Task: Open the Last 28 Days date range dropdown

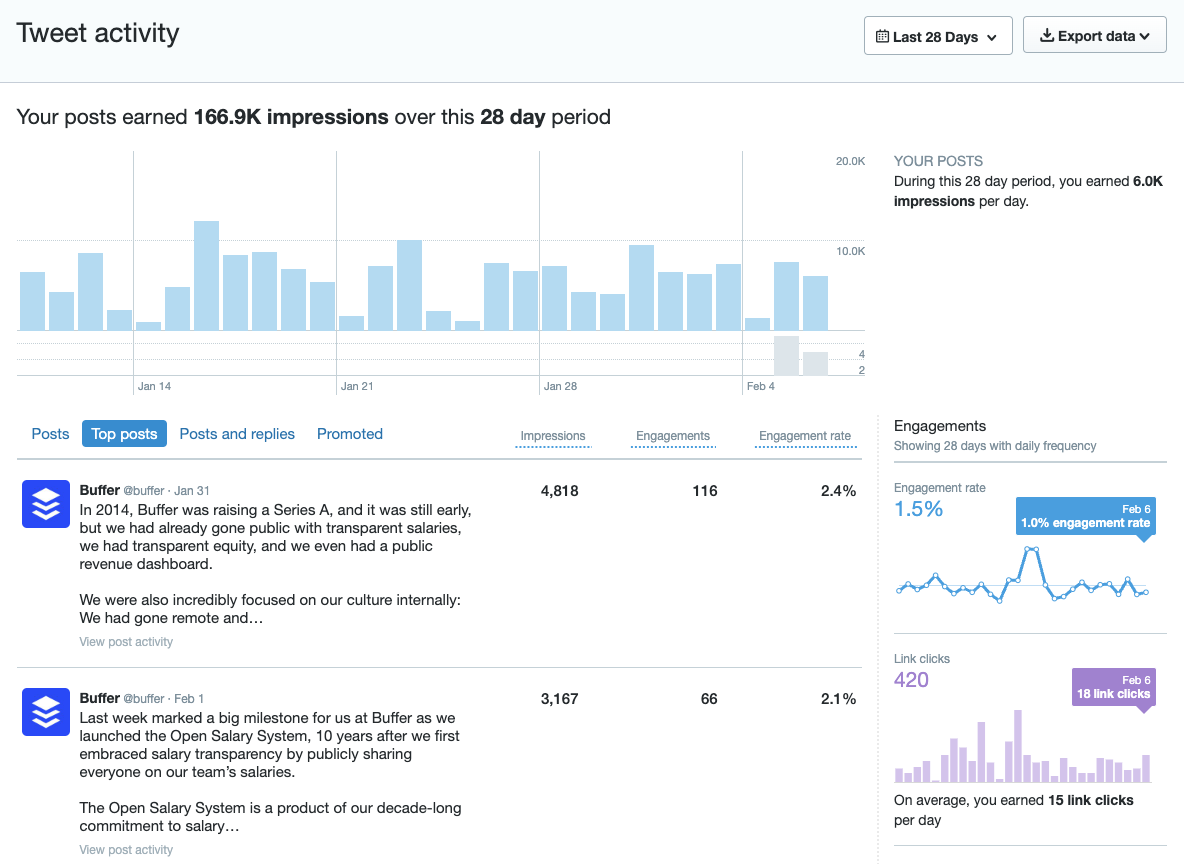Action: (938, 35)
